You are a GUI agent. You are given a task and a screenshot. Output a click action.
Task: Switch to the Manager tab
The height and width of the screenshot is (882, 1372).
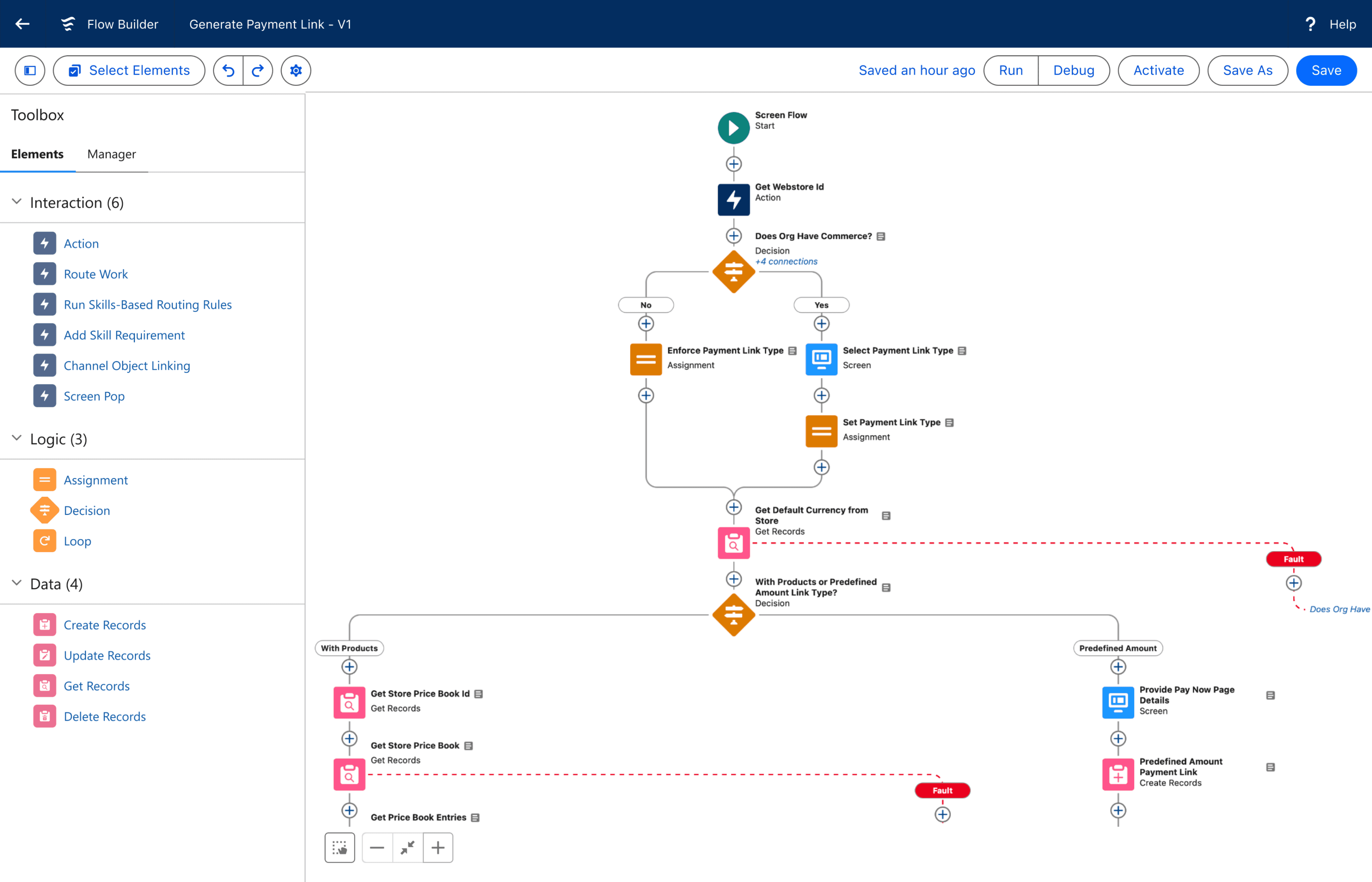point(111,154)
